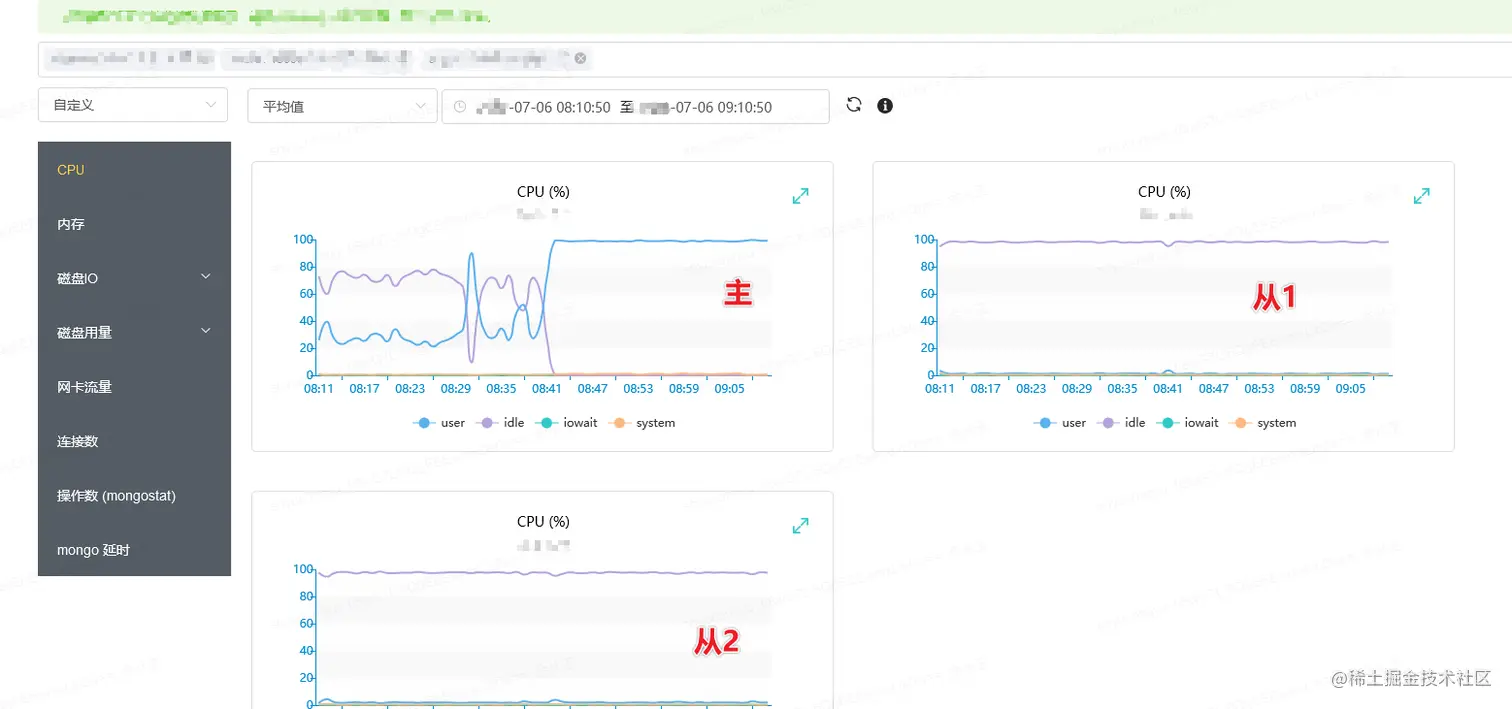Open the 平均值 aggregation dropdown

[x=342, y=106]
